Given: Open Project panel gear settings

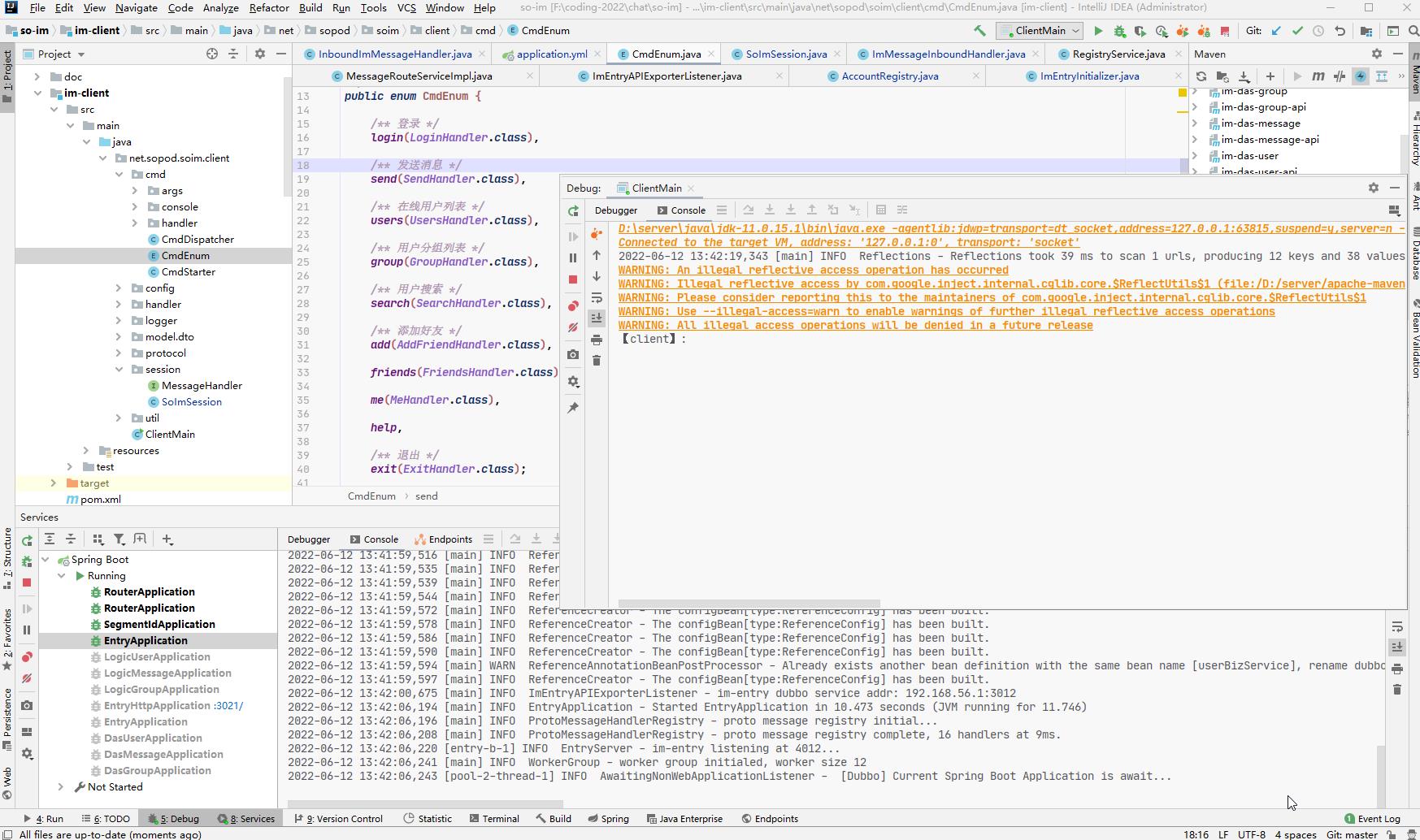Looking at the screenshot, I should (x=259, y=54).
